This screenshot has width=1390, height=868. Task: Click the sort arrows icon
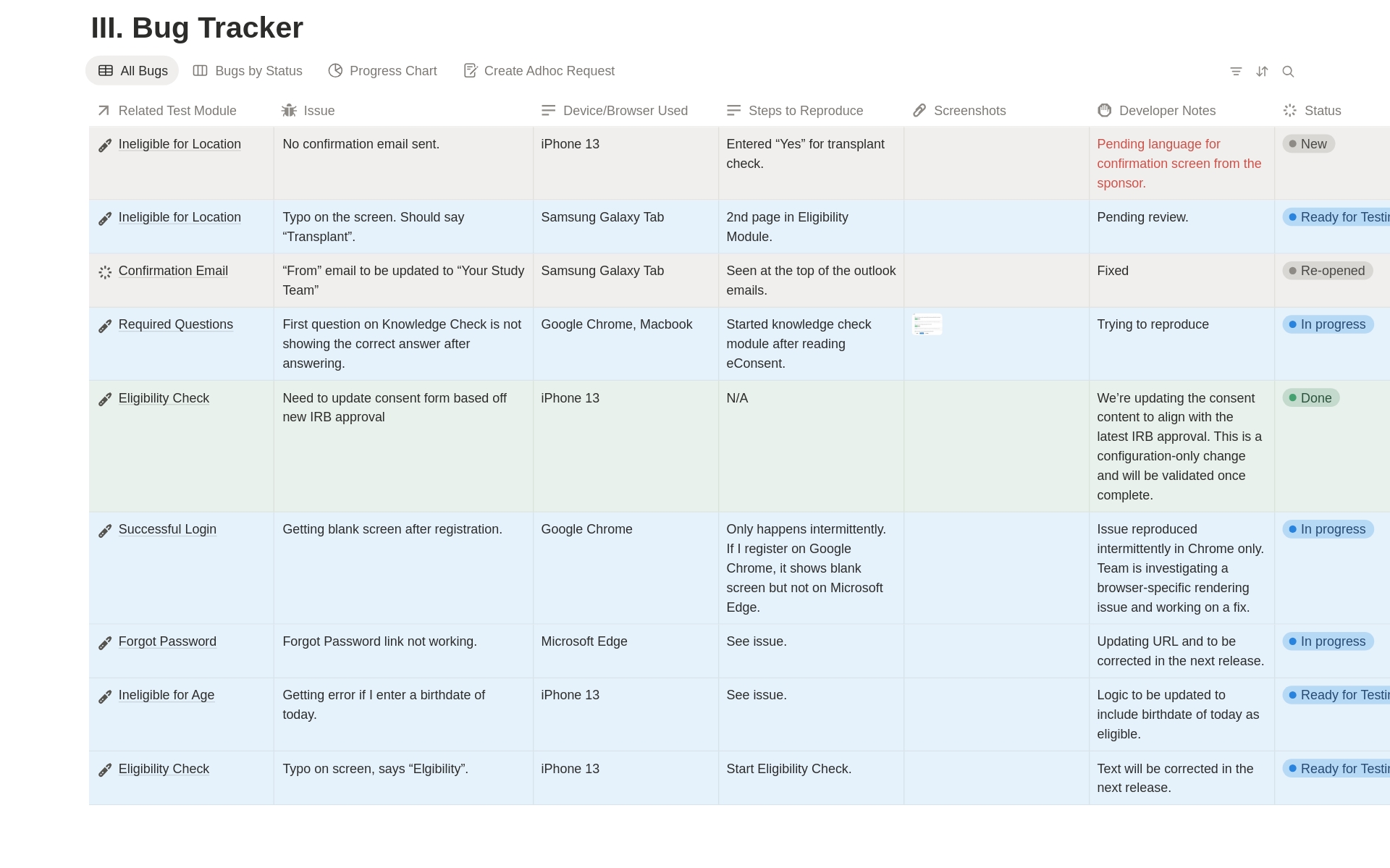point(1263,71)
